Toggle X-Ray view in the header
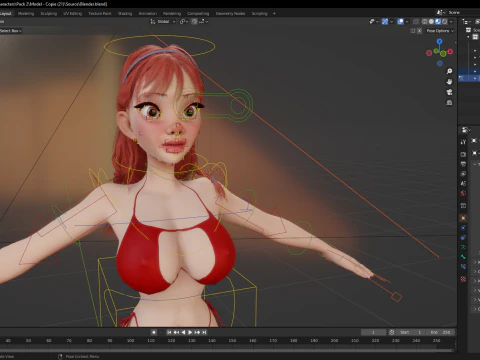Screen dimensions: 480x360 click(x=416, y=22)
